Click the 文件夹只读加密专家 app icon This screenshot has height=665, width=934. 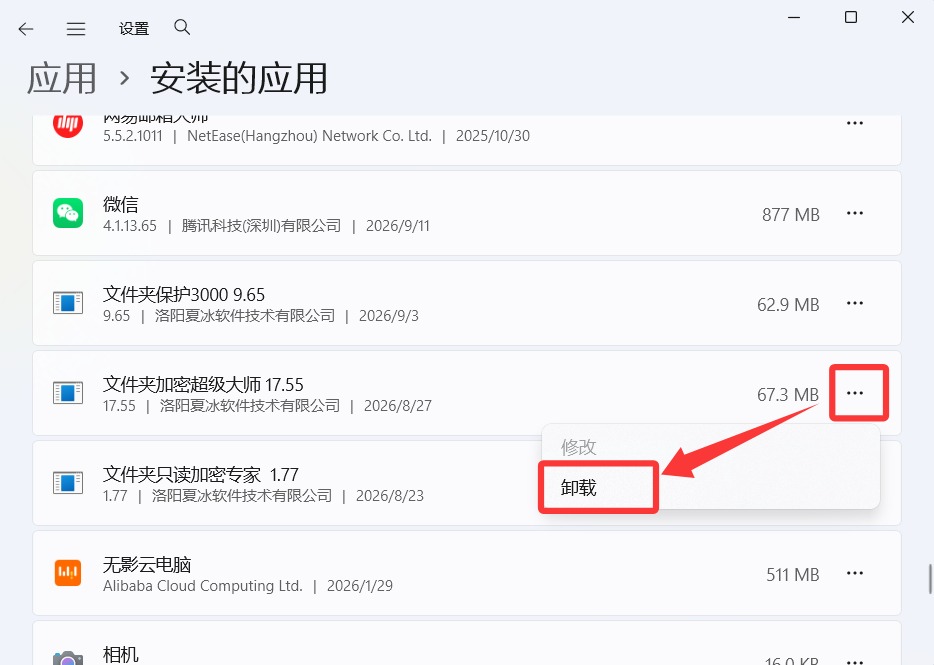click(68, 483)
